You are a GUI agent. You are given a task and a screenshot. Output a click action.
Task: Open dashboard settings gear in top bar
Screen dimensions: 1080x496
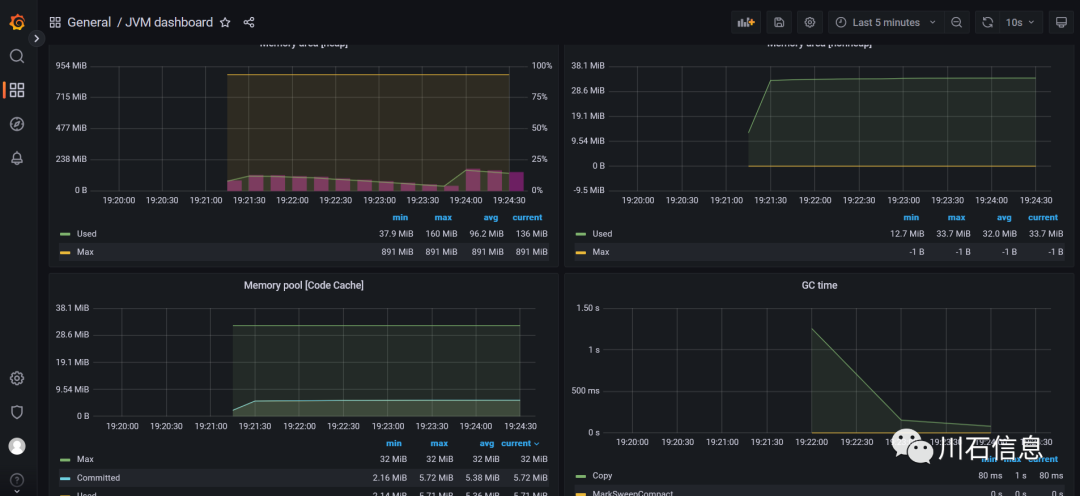(x=810, y=22)
